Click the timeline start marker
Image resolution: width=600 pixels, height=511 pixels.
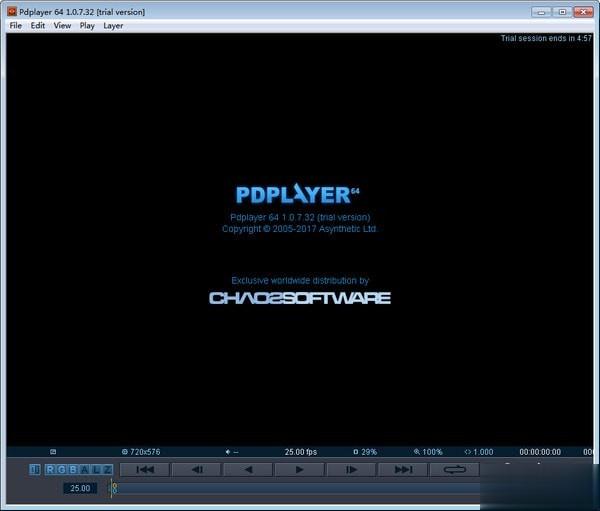point(114,488)
